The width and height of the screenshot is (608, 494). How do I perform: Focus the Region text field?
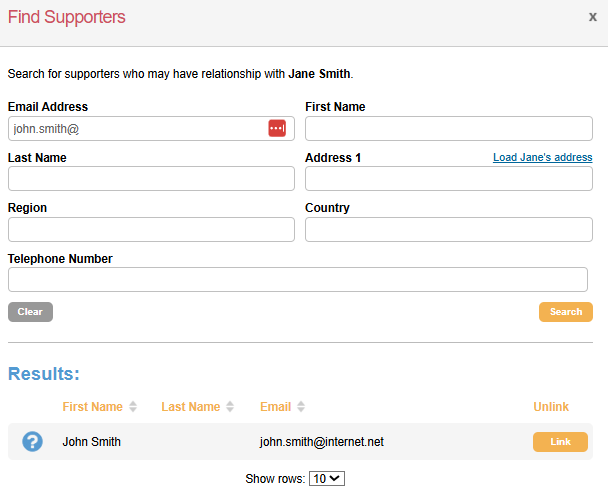[x=151, y=230]
